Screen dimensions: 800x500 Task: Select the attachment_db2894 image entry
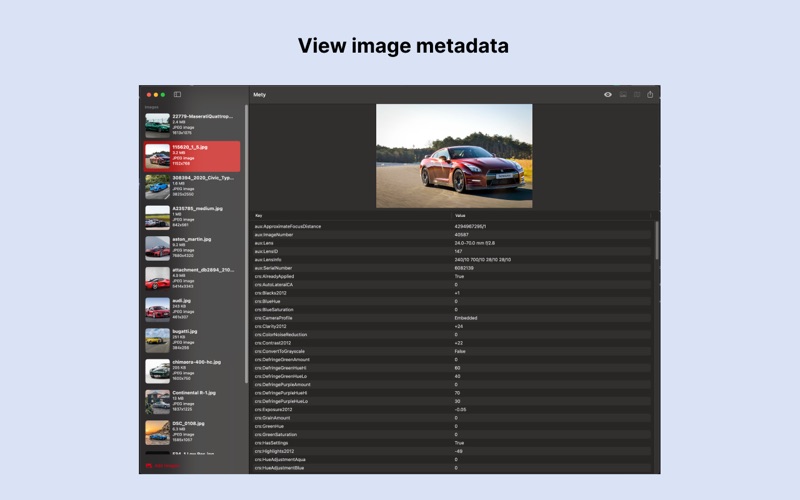[192, 279]
